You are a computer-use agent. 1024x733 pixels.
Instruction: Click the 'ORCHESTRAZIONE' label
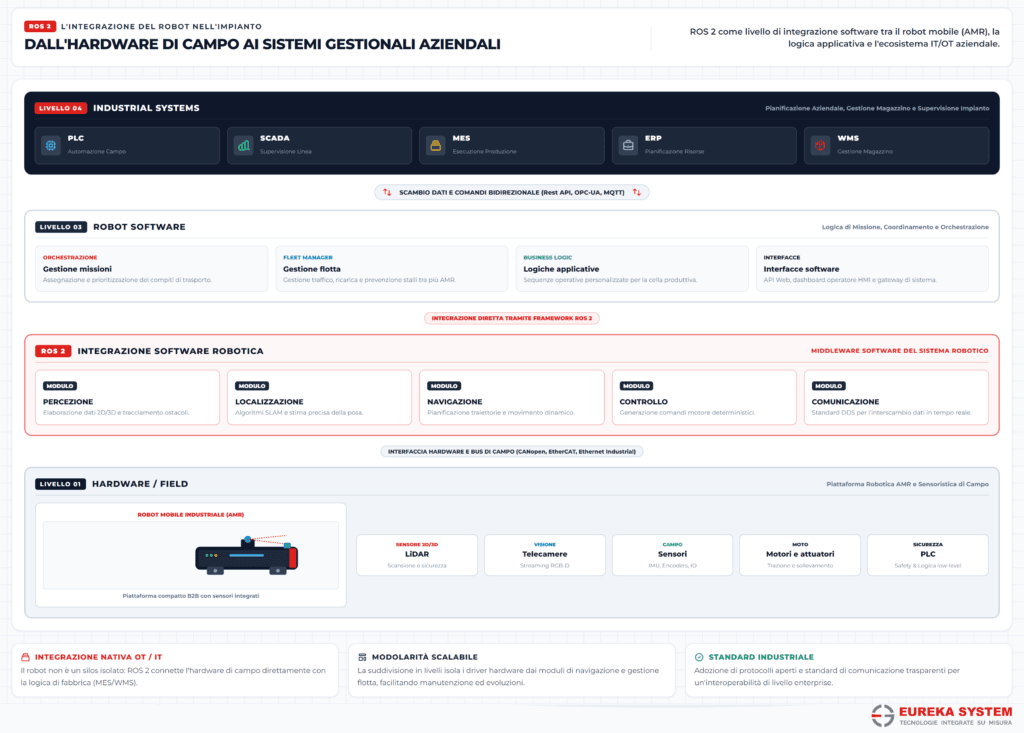point(70,257)
